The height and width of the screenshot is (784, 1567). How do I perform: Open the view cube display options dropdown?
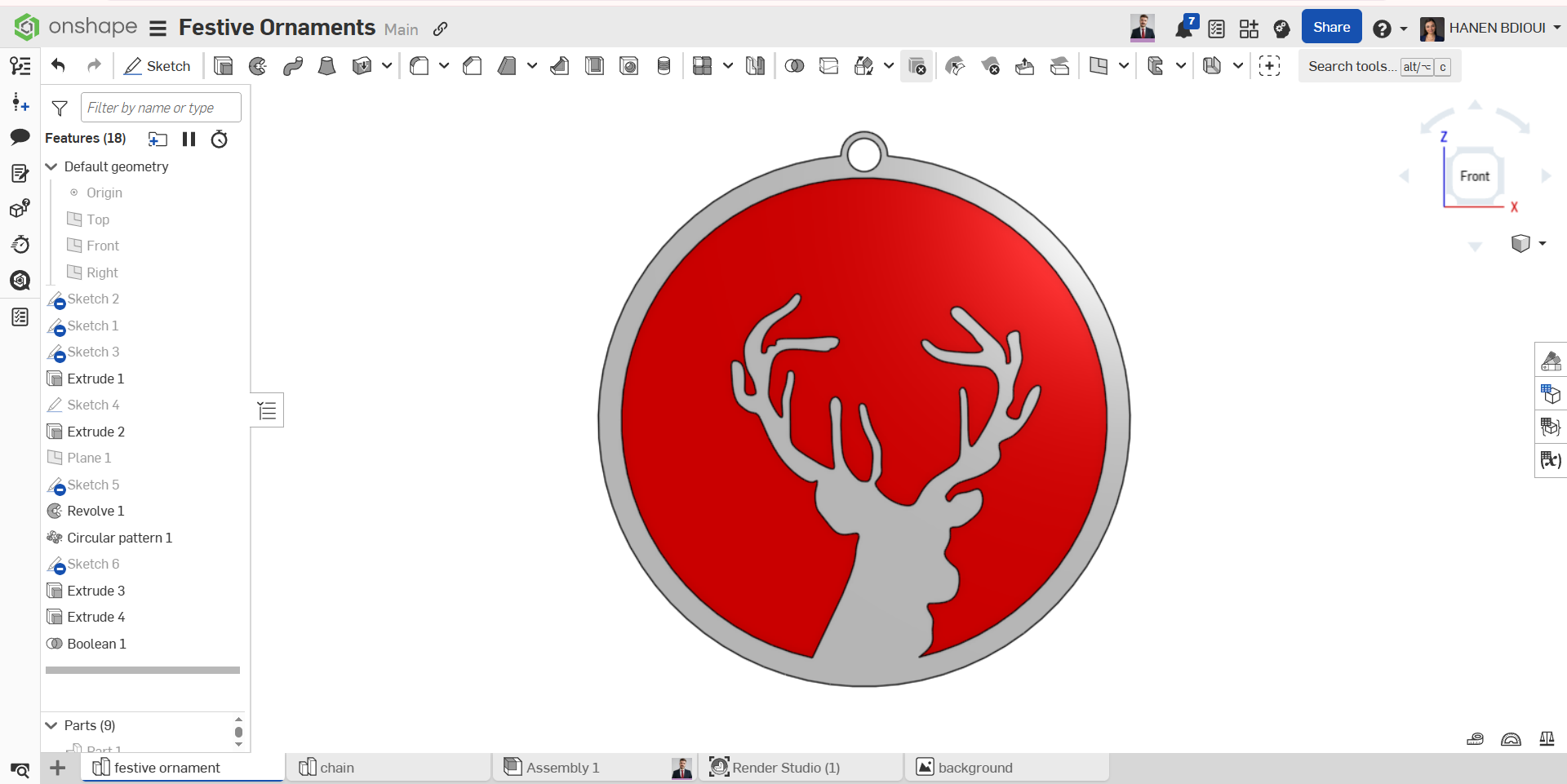pos(1542,243)
